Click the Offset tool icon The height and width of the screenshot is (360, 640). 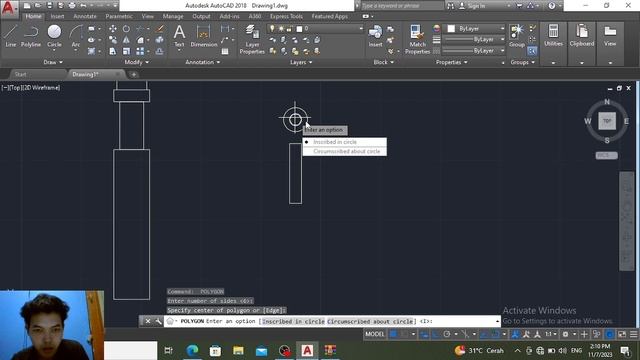[x=160, y=51]
